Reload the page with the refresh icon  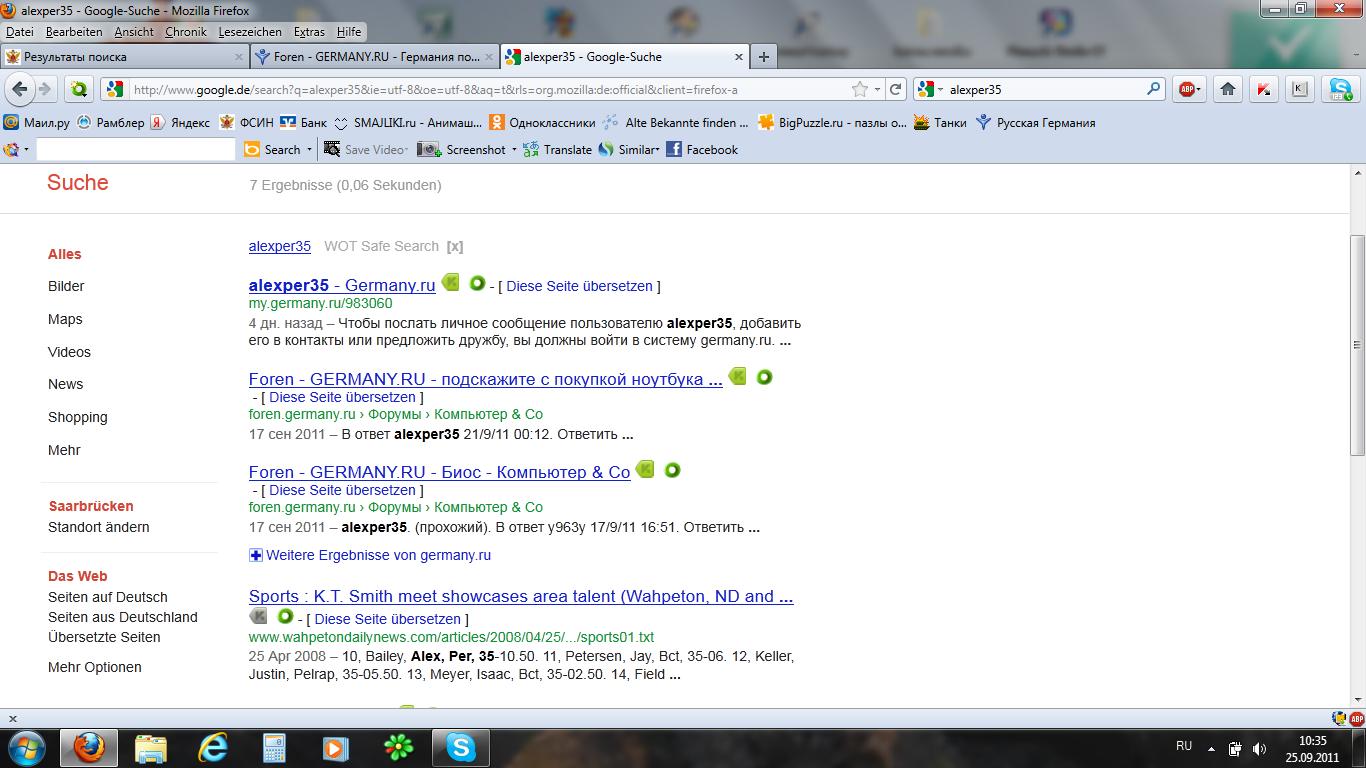pyautogui.click(x=896, y=89)
